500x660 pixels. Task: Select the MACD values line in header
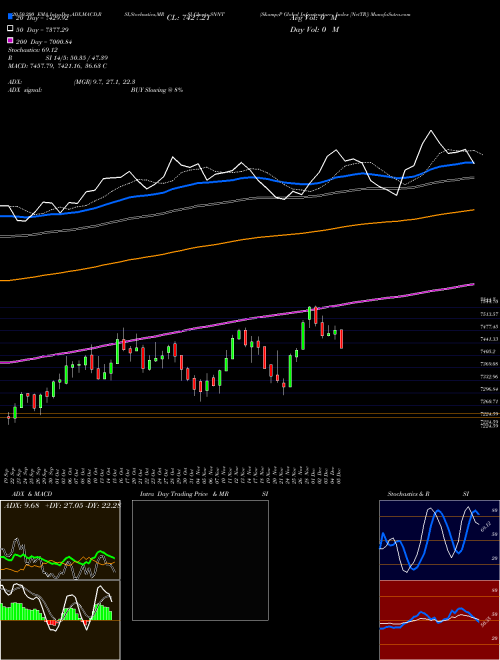coord(57,66)
